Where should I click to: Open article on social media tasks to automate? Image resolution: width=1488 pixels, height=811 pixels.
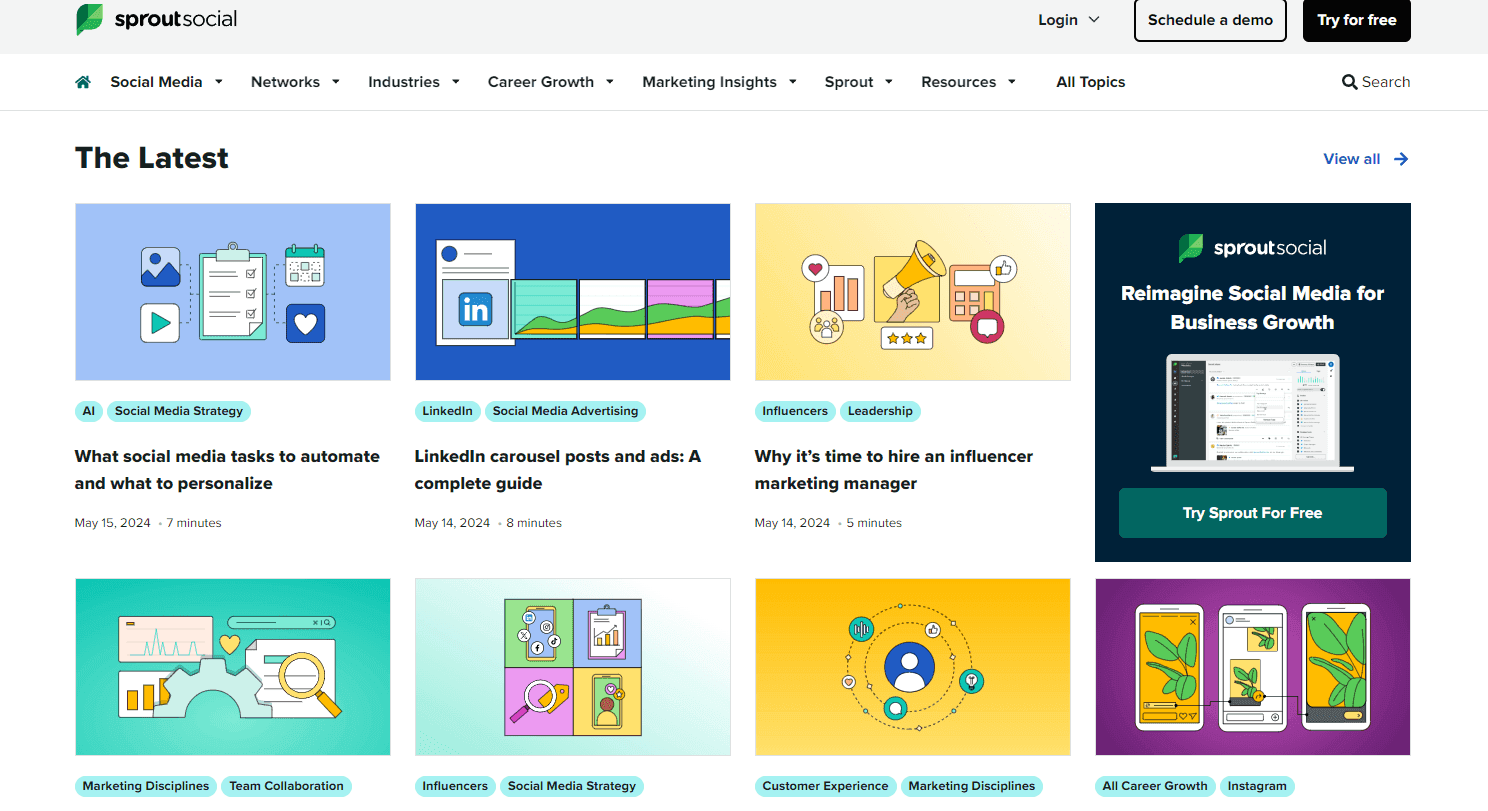(x=227, y=470)
